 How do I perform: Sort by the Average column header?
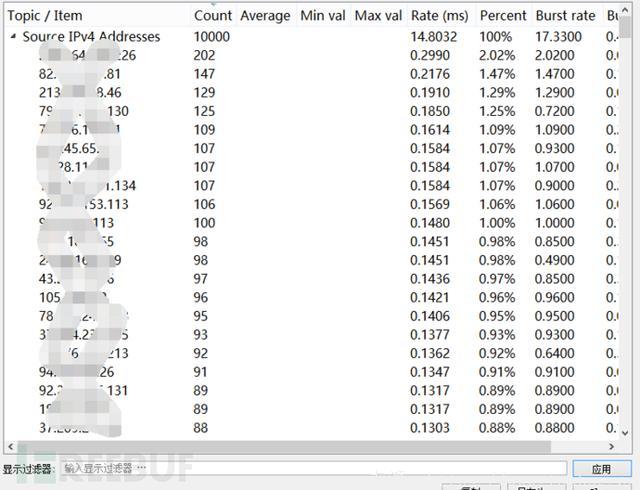click(265, 16)
